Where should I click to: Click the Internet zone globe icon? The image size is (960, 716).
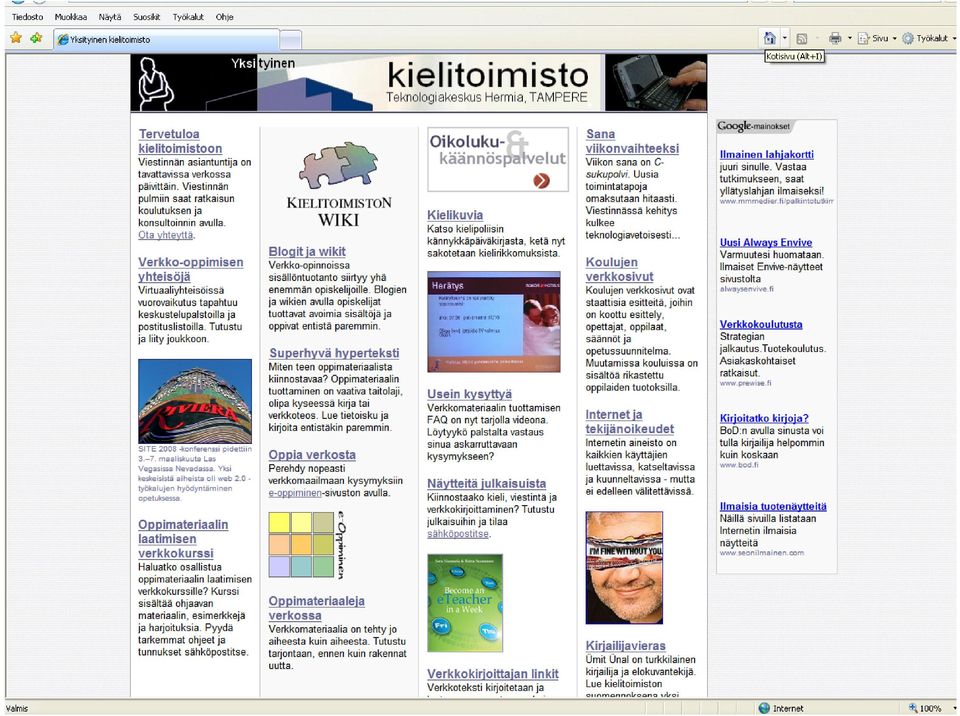point(764,708)
